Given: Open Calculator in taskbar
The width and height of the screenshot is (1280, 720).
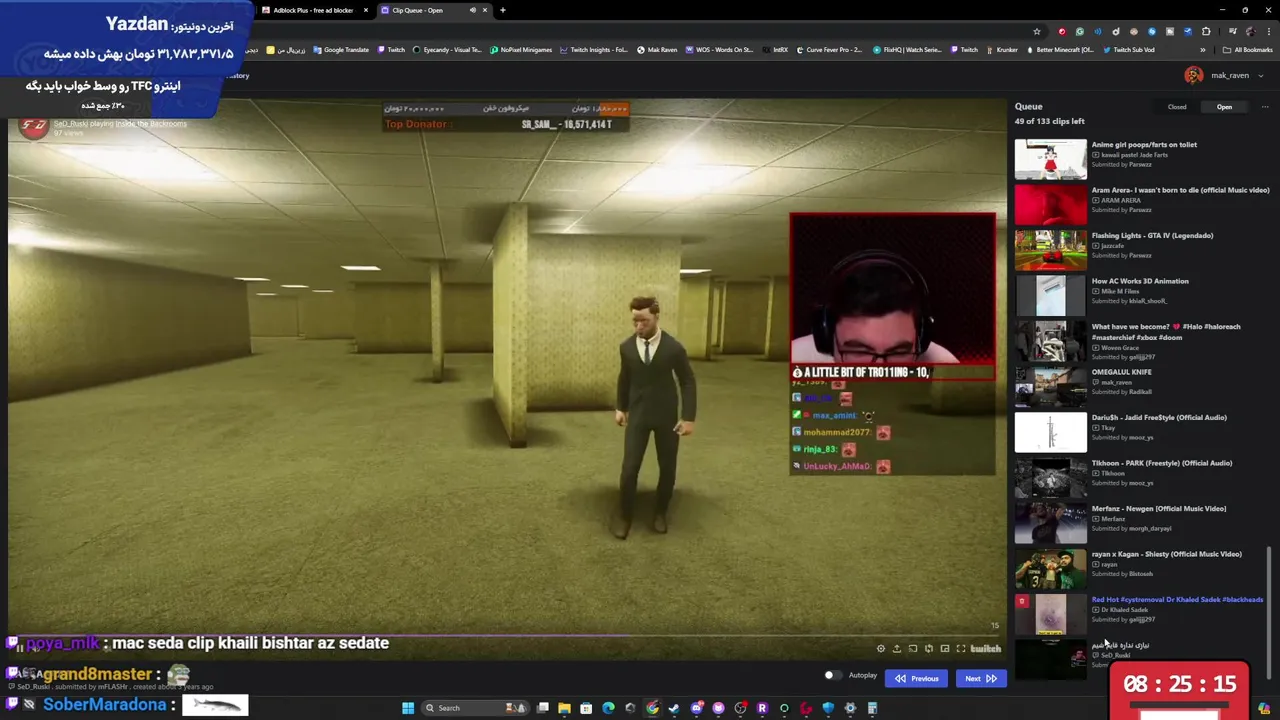Looking at the screenshot, I should click(x=872, y=708).
